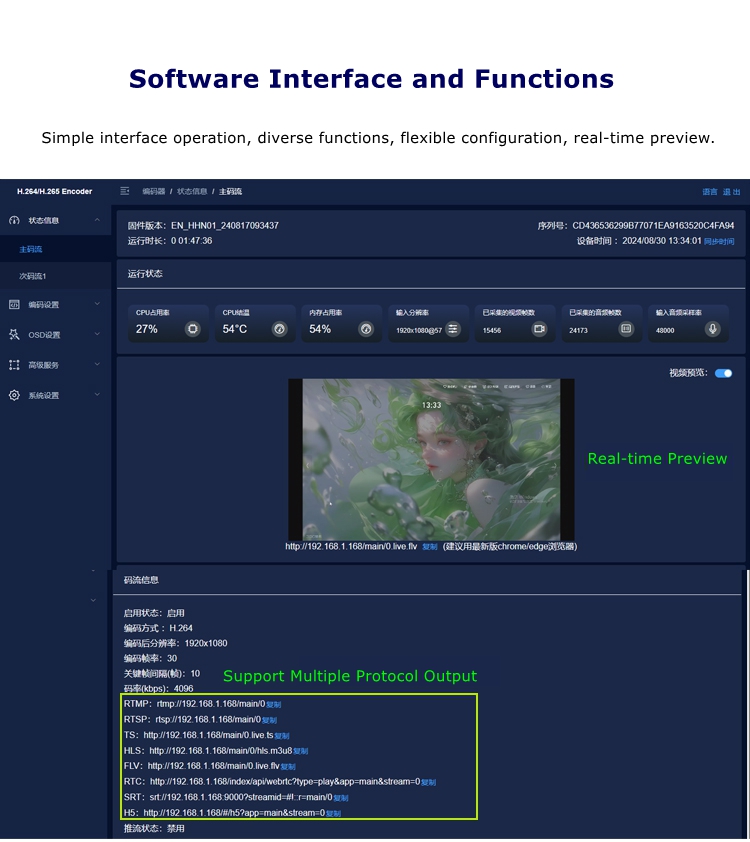Expand the 高级服务 menu chevron
750x842 pixels.
97,365
